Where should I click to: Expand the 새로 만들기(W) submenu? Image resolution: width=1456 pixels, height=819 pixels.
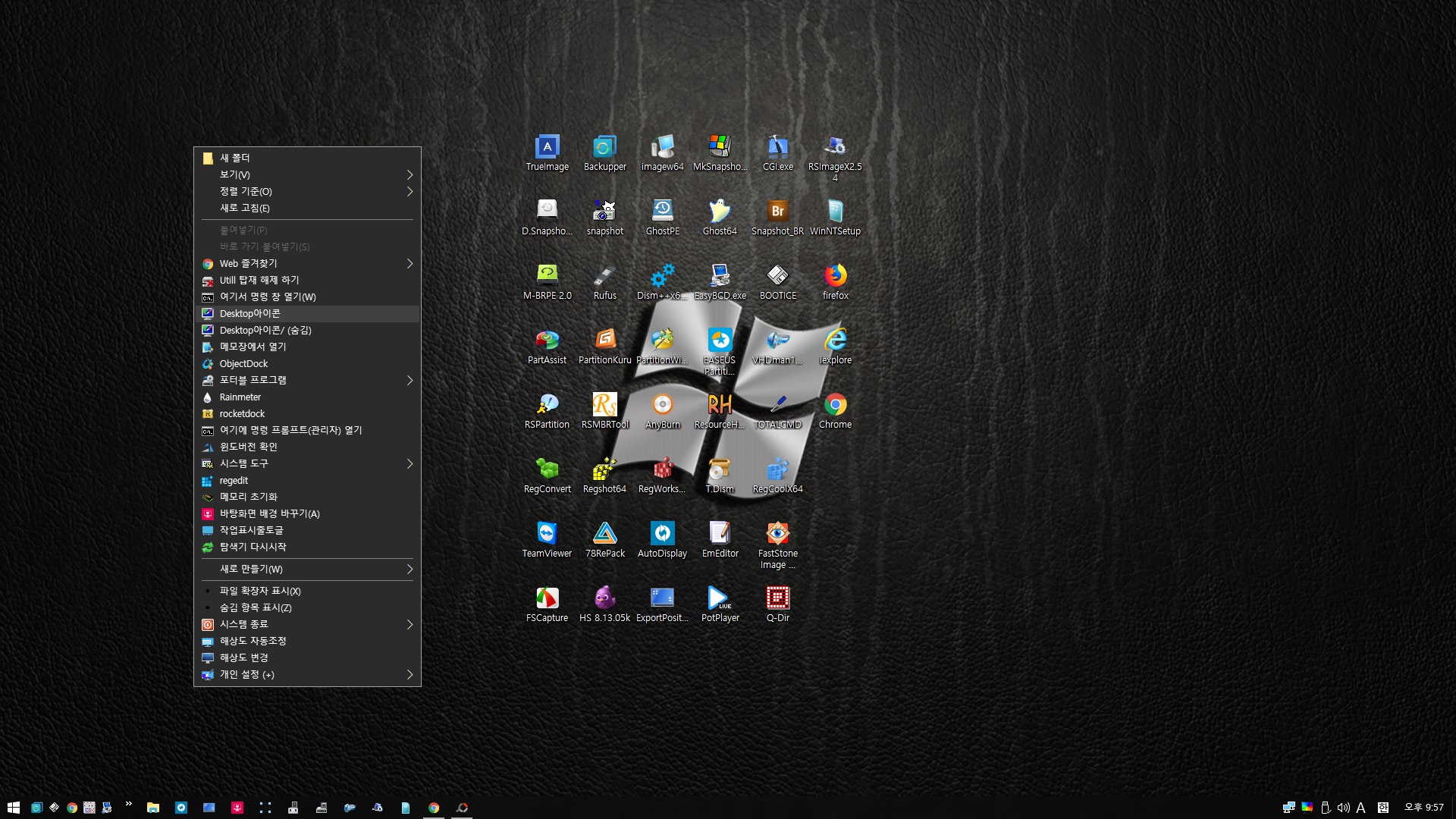pyautogui.click(x=307, y=569)
